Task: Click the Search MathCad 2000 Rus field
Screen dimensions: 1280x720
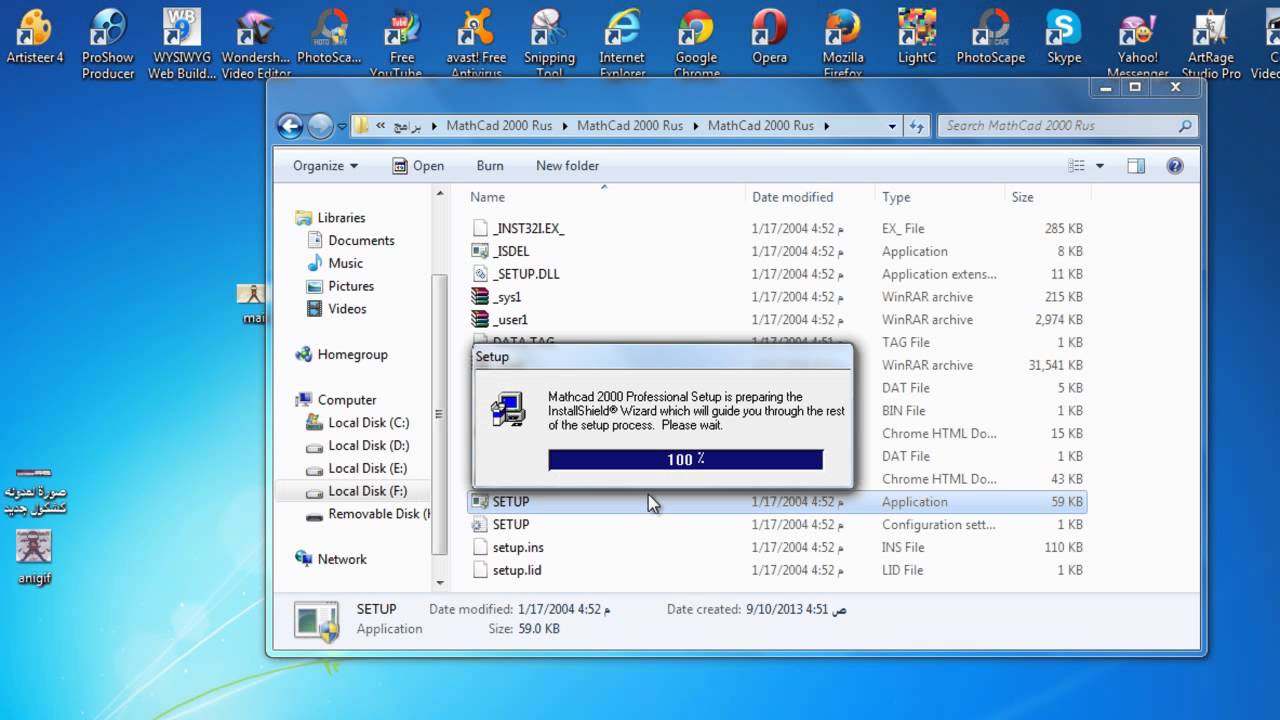Action: tap(1066, 126)
